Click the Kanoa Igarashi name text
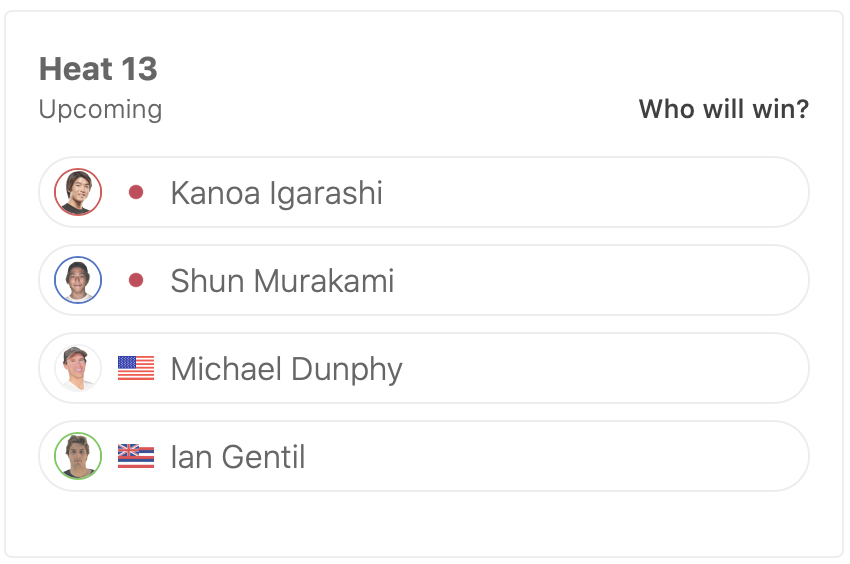The image size is (850, 564). pos(276,192)
